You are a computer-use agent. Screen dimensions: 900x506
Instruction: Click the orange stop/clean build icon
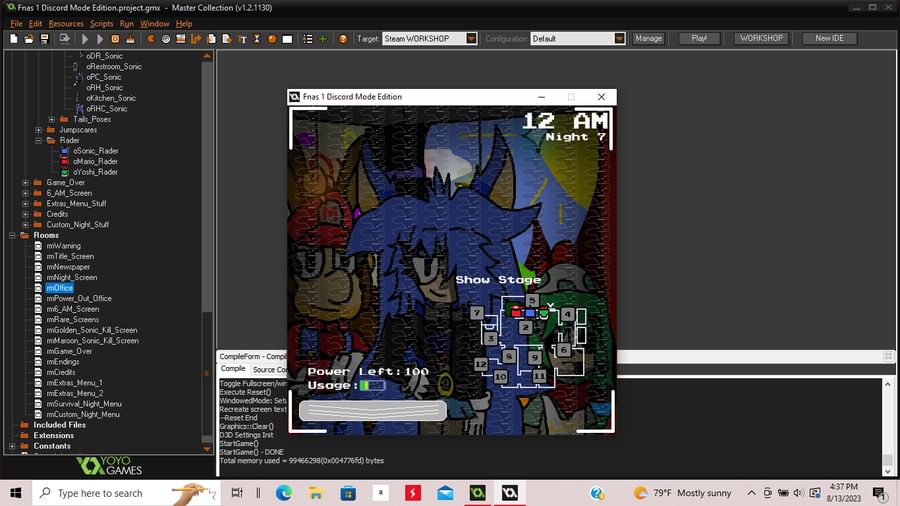pos(115,39)
